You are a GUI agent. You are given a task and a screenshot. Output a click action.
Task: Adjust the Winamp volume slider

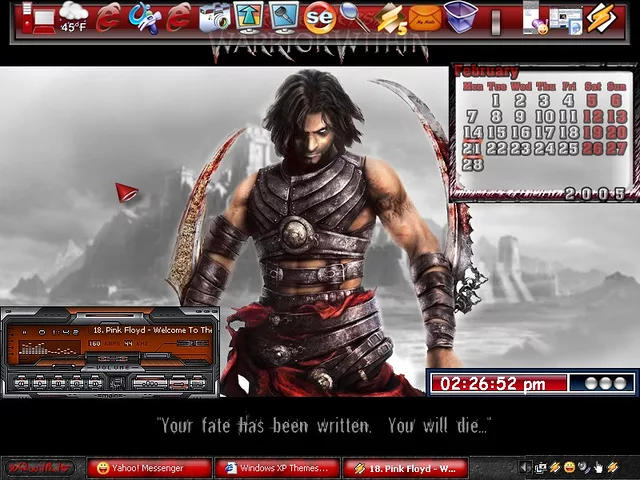pos(112,356)
